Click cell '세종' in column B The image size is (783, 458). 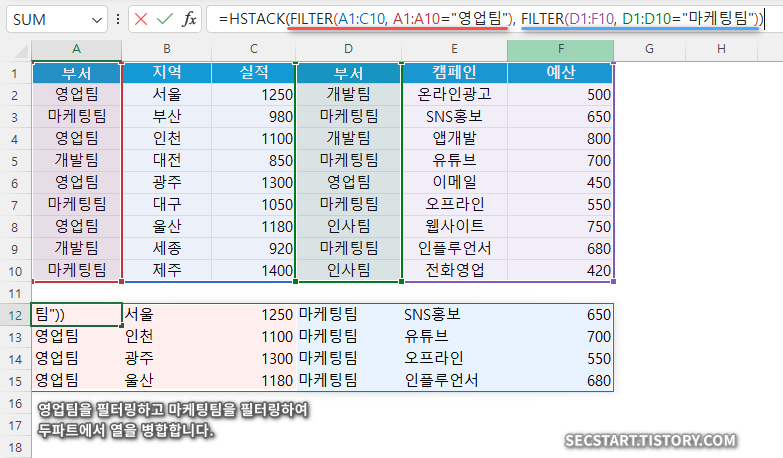point(167,248)
